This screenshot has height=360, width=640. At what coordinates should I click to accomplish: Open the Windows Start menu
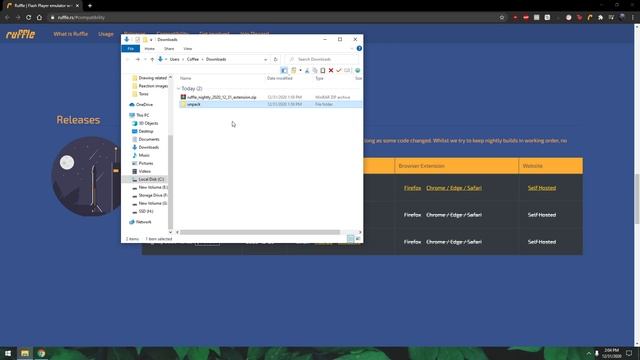tap(8, 353)
